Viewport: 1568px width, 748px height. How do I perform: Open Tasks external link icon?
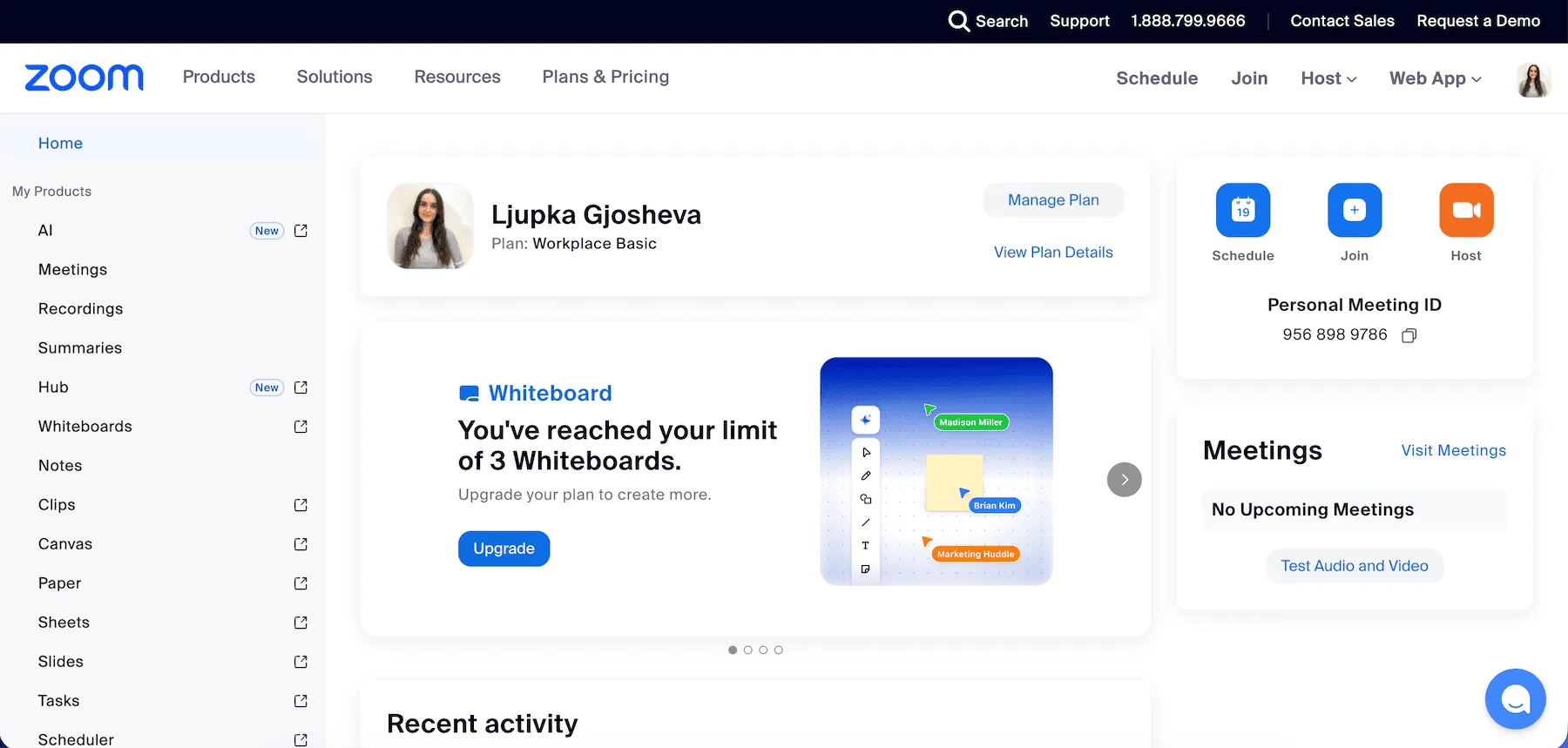coord(301,701)
